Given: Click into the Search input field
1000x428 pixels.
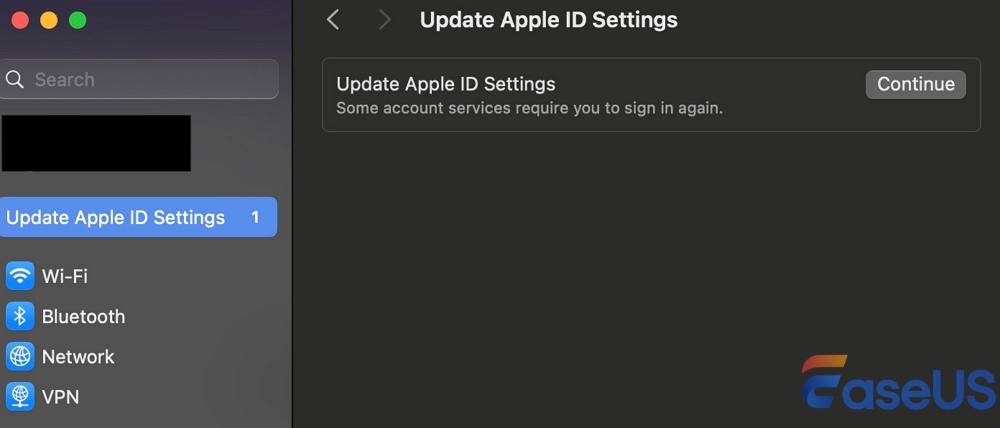Looking at the screenshot, I should pyautogui.click(x=150, y=80).
